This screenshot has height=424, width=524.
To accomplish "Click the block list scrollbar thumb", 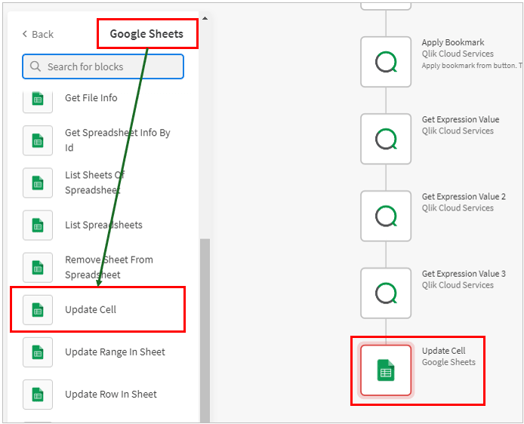I will (205, 330).
